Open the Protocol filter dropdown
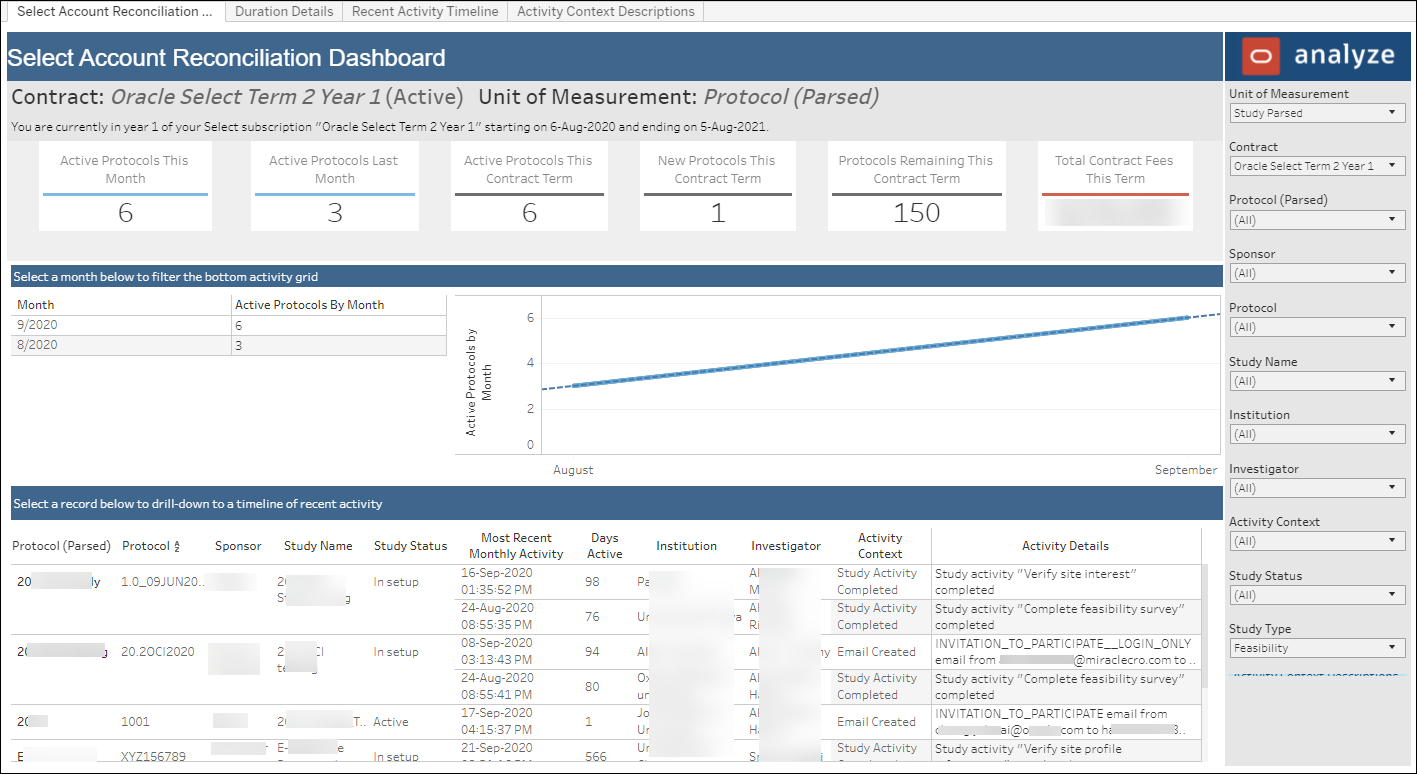Viewport: 1417px width, 774px height. coord(1318,327)
